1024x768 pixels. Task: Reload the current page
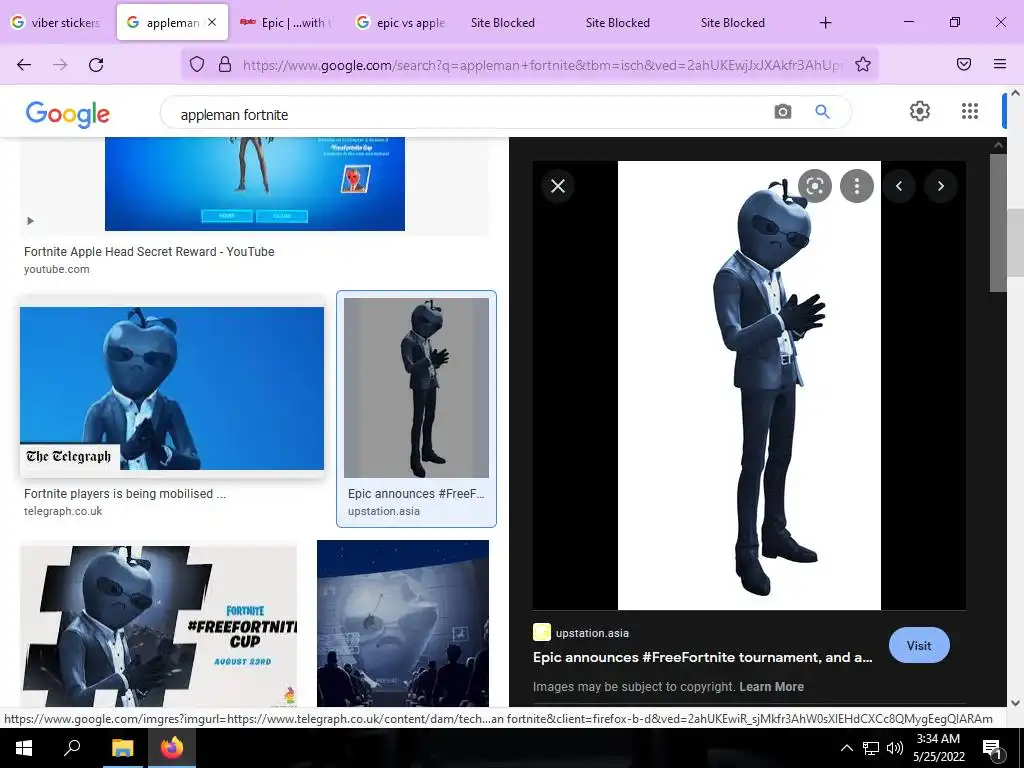point(96,64)
